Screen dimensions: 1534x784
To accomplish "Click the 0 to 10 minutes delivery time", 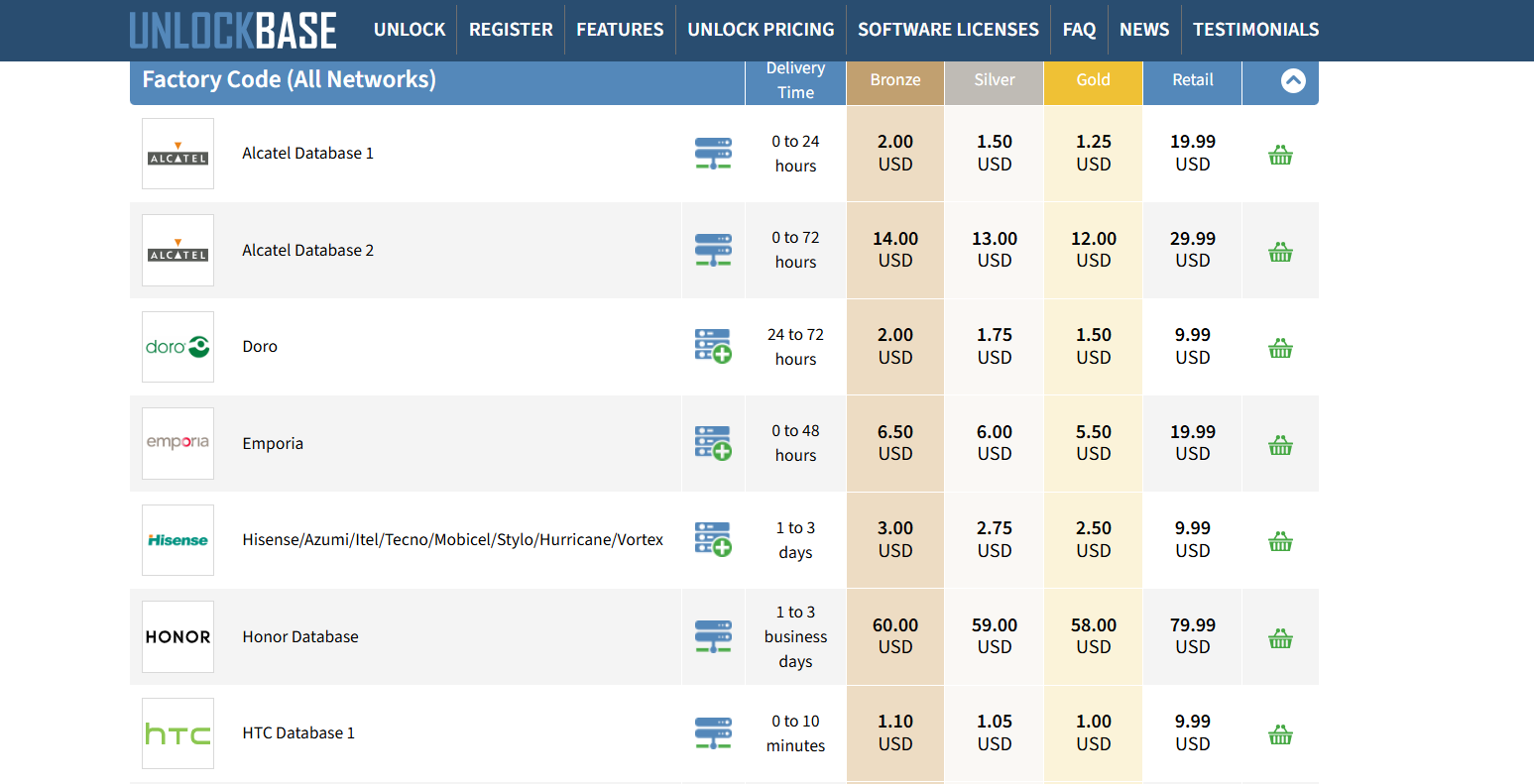I will [x=795, y=733].
